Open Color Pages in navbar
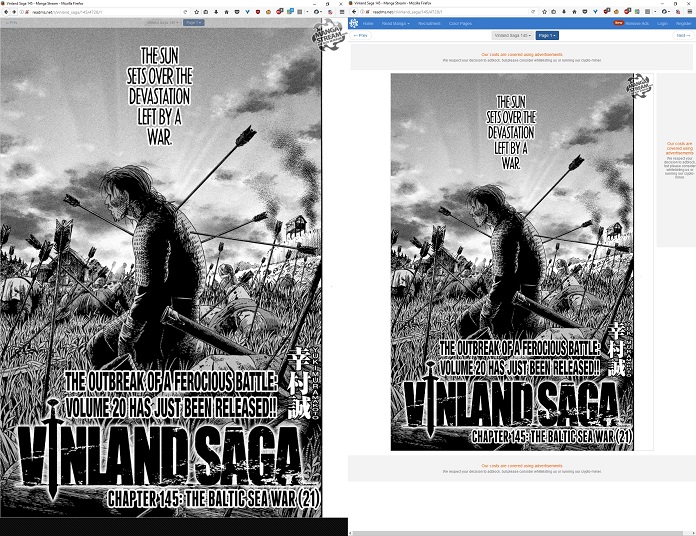Viewport: 696px width, 536px height. tap(460, 24)
